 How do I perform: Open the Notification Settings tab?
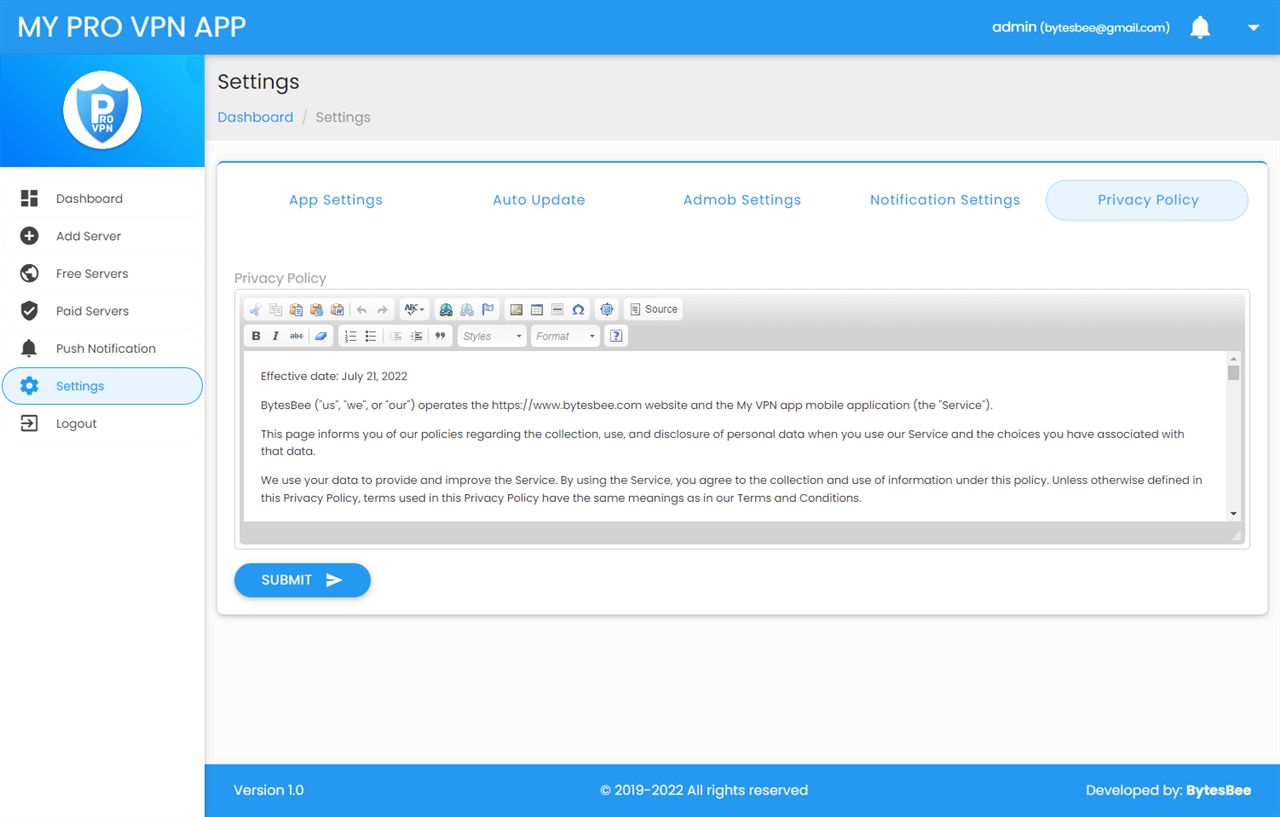coord(945,200)
